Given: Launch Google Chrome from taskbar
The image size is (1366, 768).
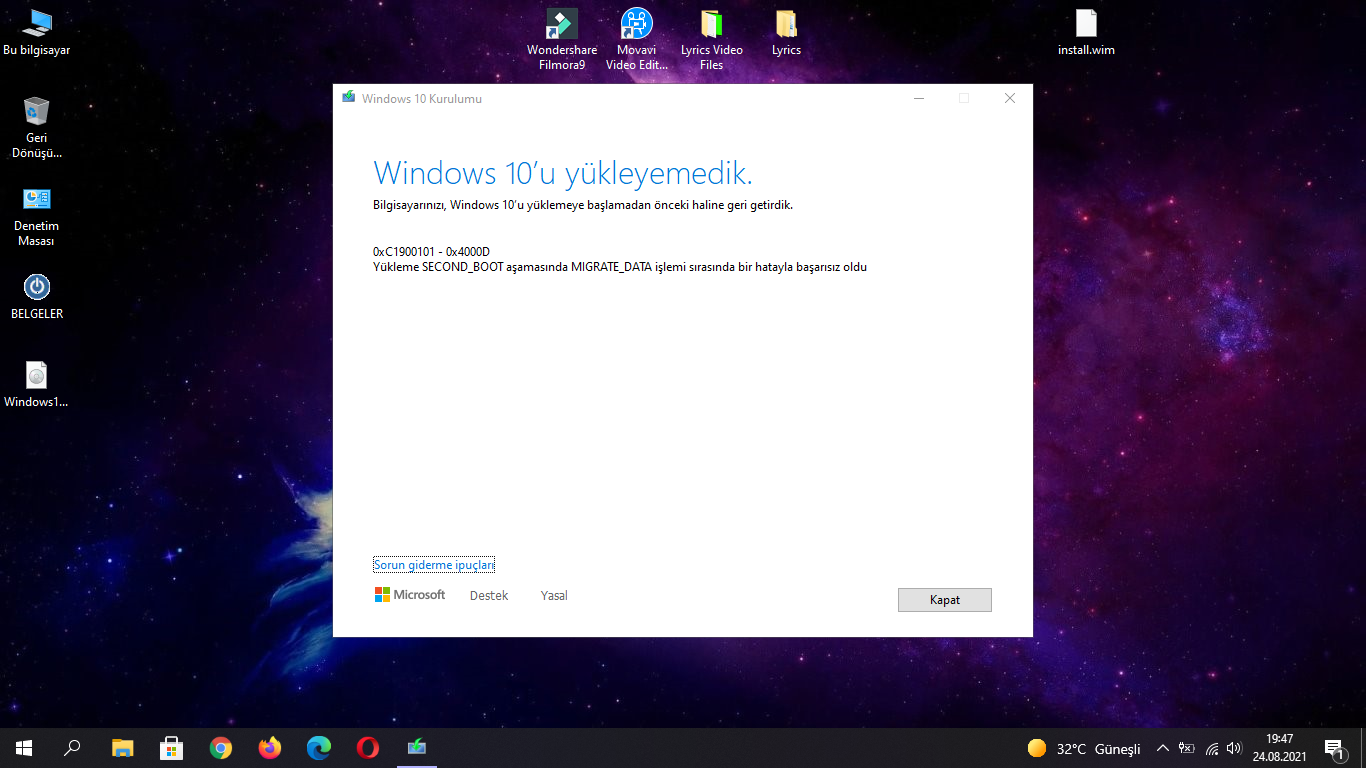Looking at the screenshot, I should pyautogui.click(x=220, y=748).
